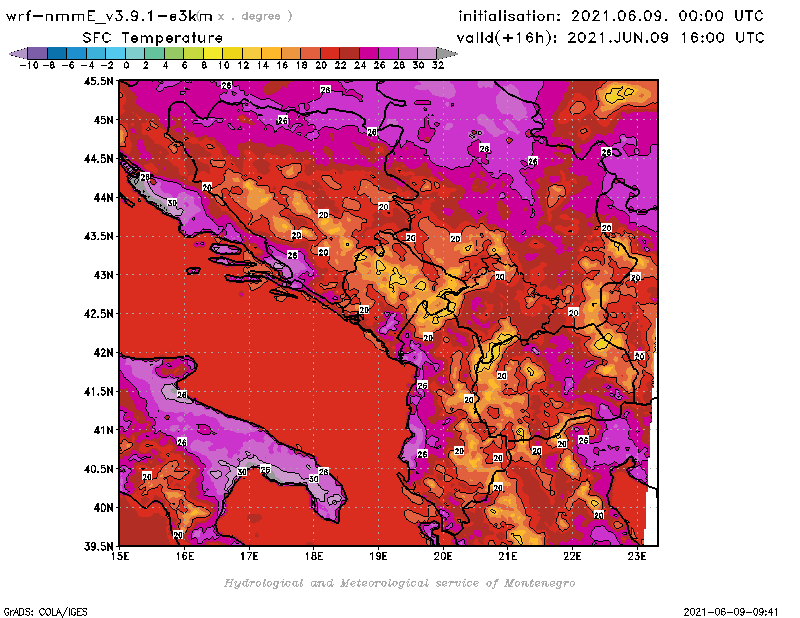Click the 45.5N latitude label
This screenshot has height=618, width=800.
click(98, 81)
